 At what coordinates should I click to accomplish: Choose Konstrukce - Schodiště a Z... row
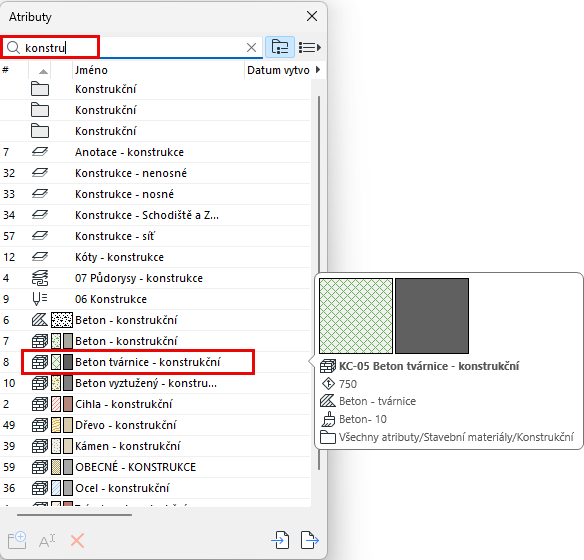(x=155, y=215)
